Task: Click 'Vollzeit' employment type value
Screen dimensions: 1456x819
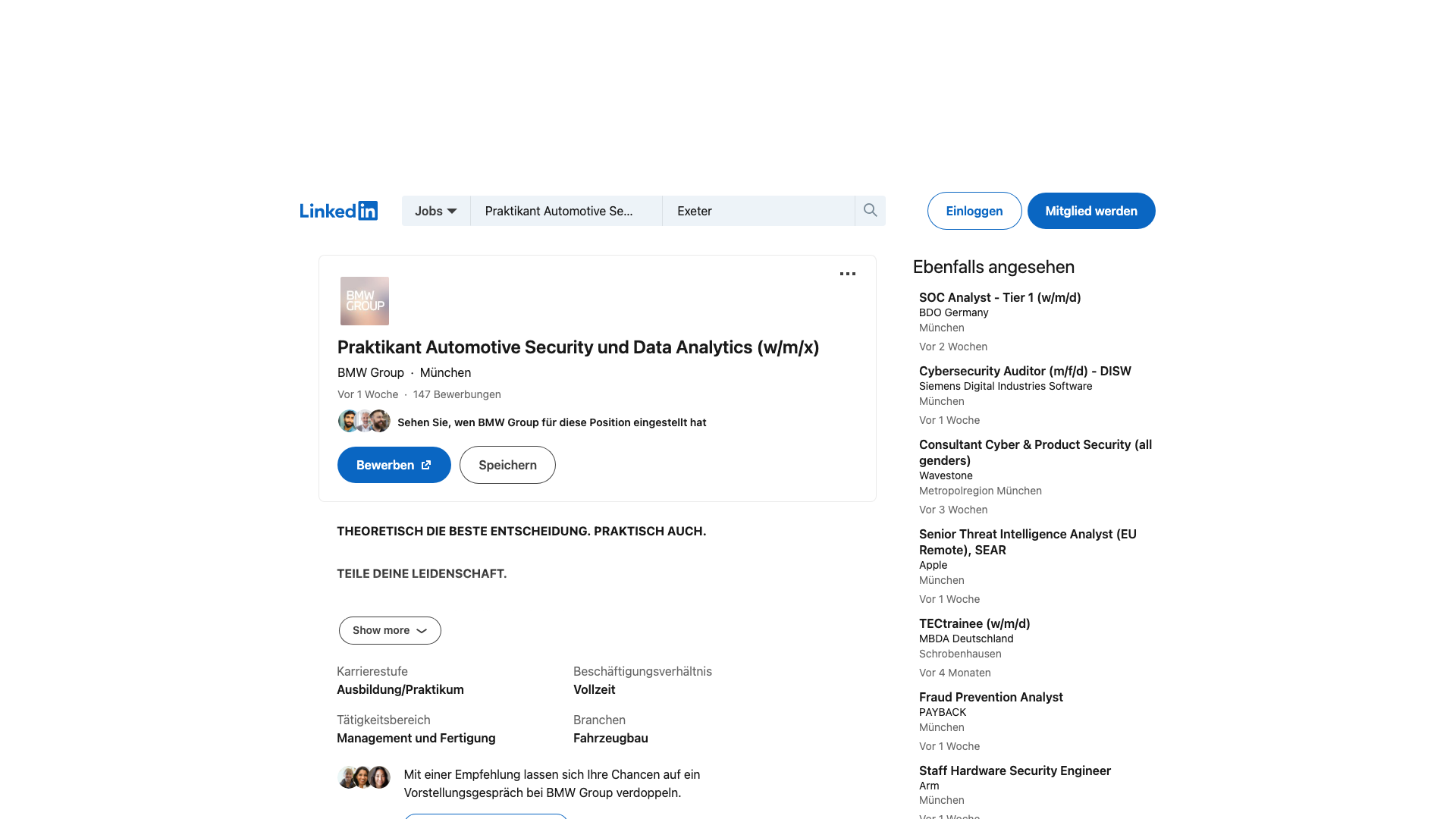Action: 594,689
